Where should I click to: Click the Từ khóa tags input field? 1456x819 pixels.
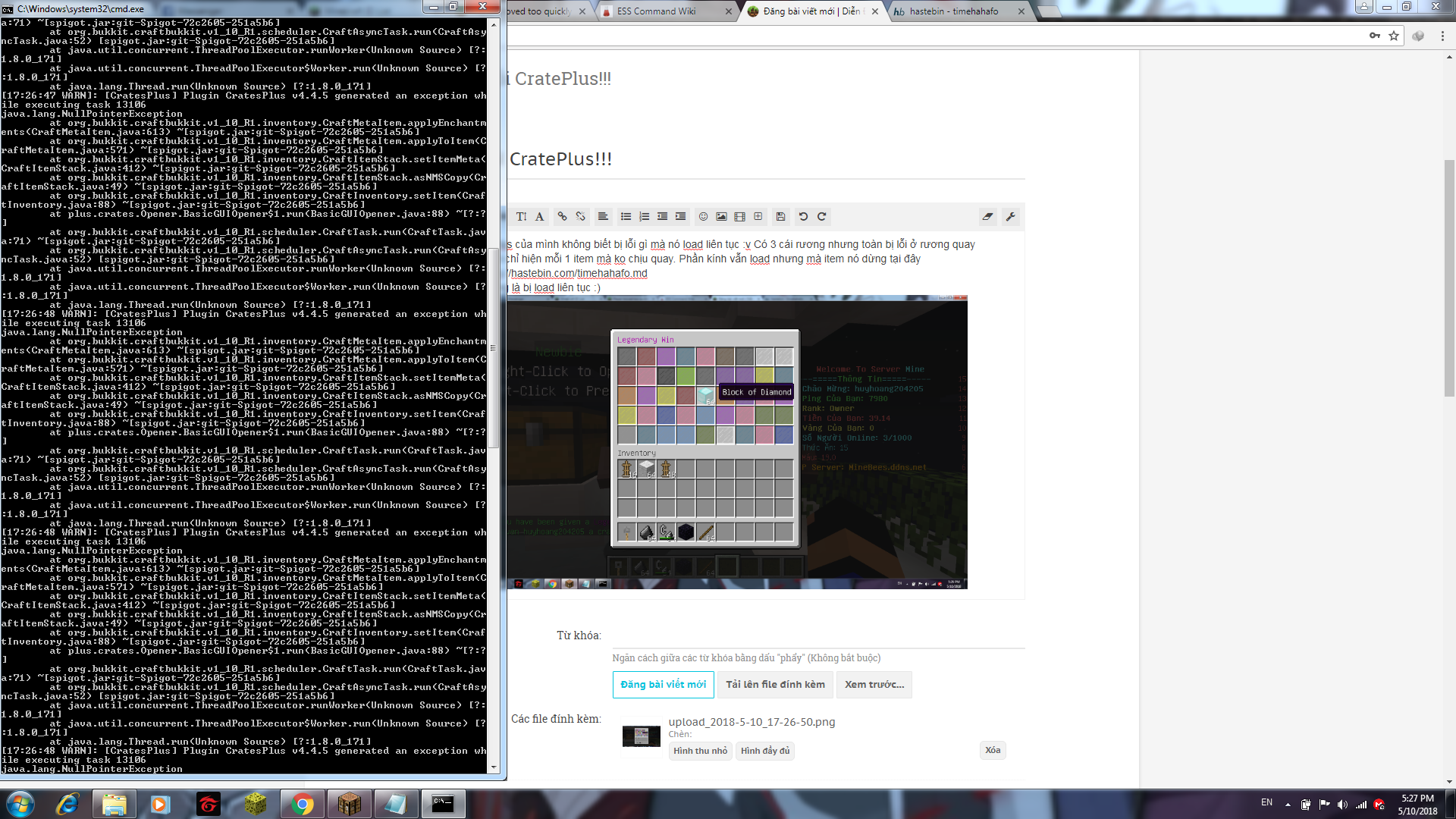pyautogui.click(x=817, y=636)
